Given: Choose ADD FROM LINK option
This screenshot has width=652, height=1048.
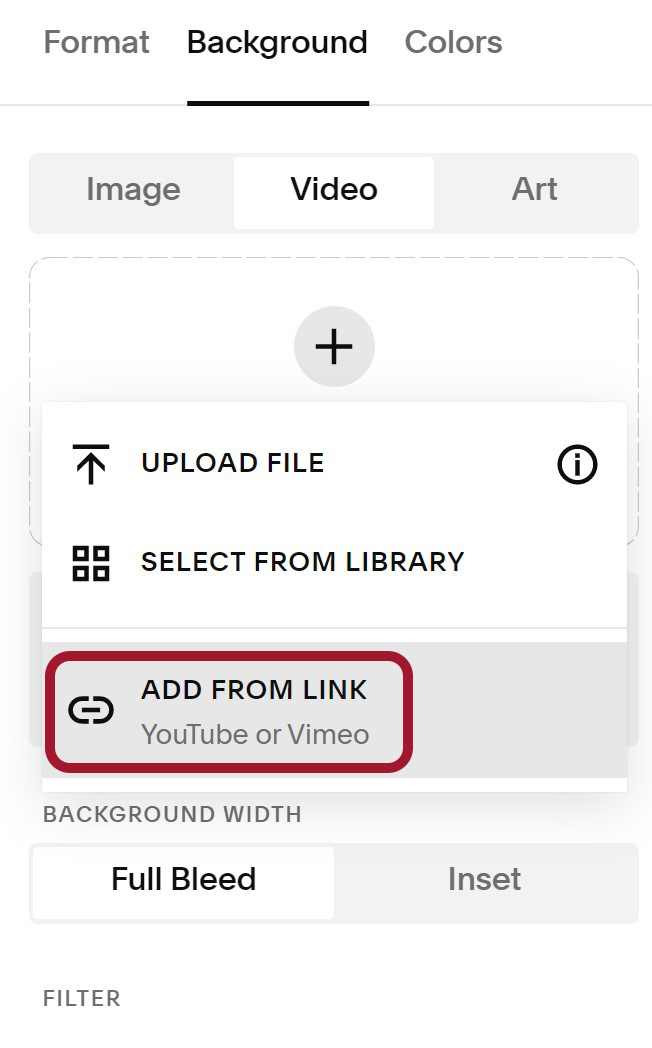Looking at the screenshot, I should pyautogui.click(x=334, y=710).
